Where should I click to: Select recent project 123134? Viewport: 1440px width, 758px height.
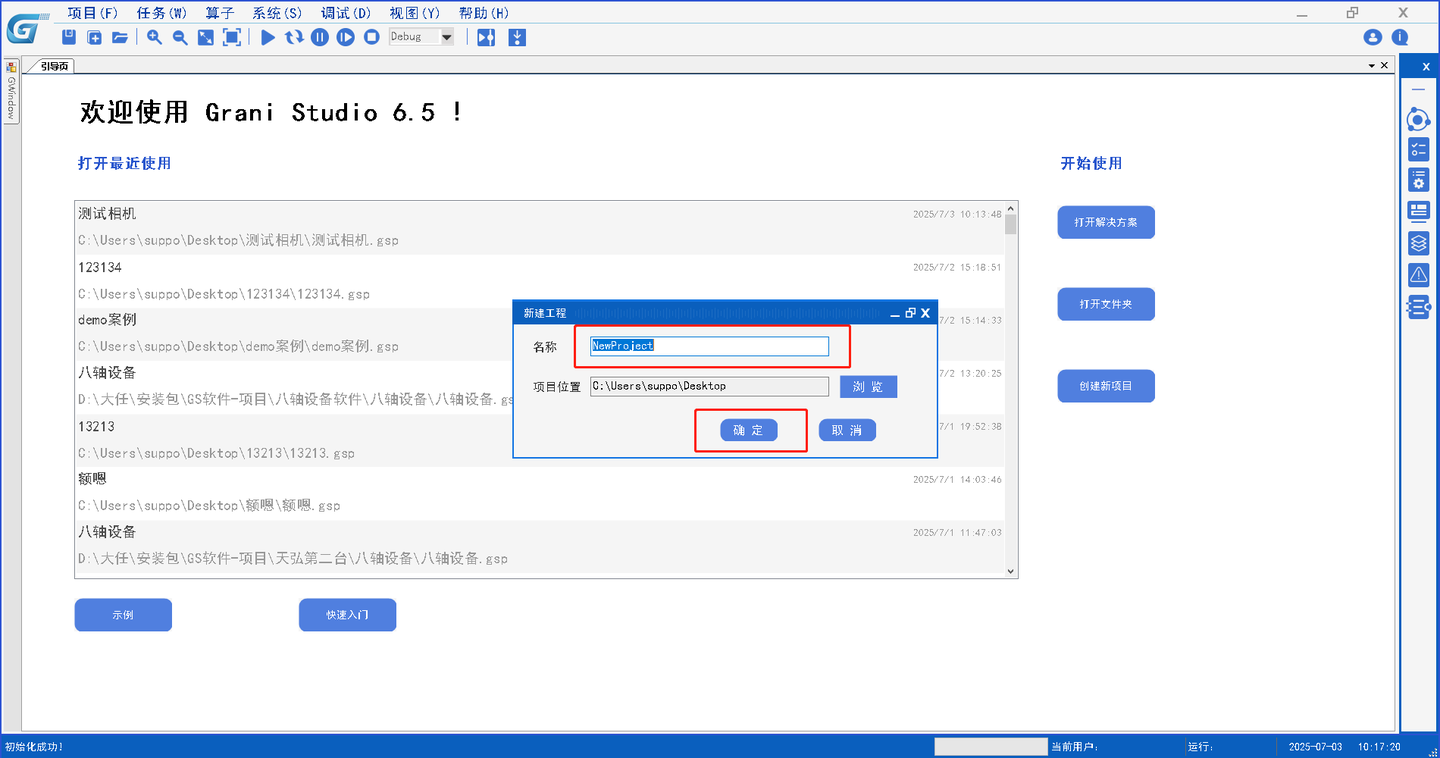click(540, 281)
